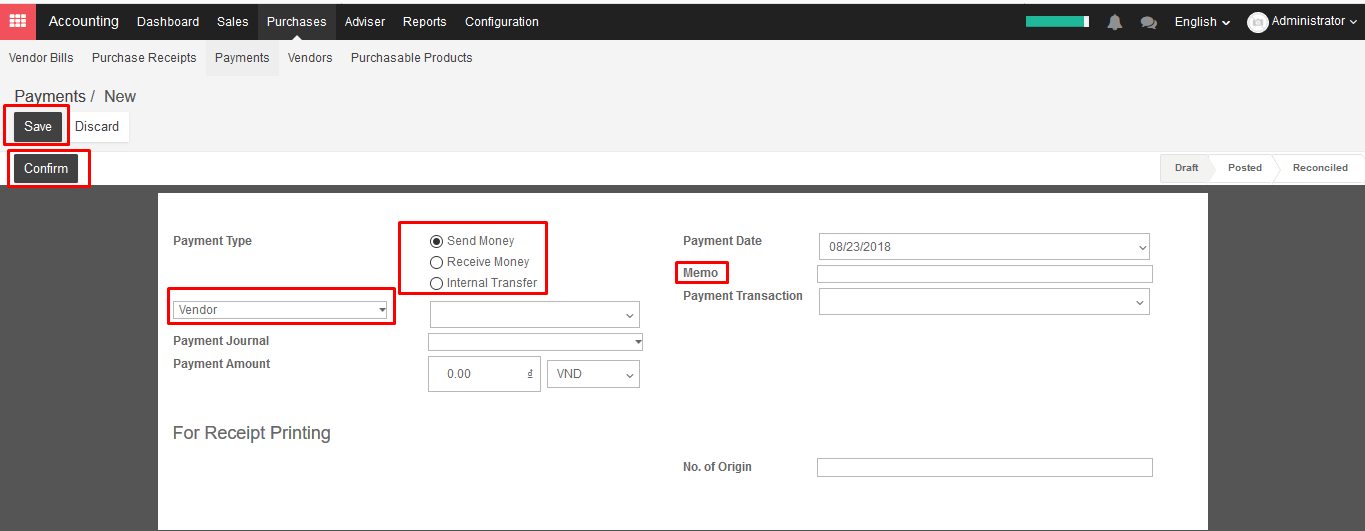Click the Administrator avatar icon

pyautogui.click(x=1258, y=22)
